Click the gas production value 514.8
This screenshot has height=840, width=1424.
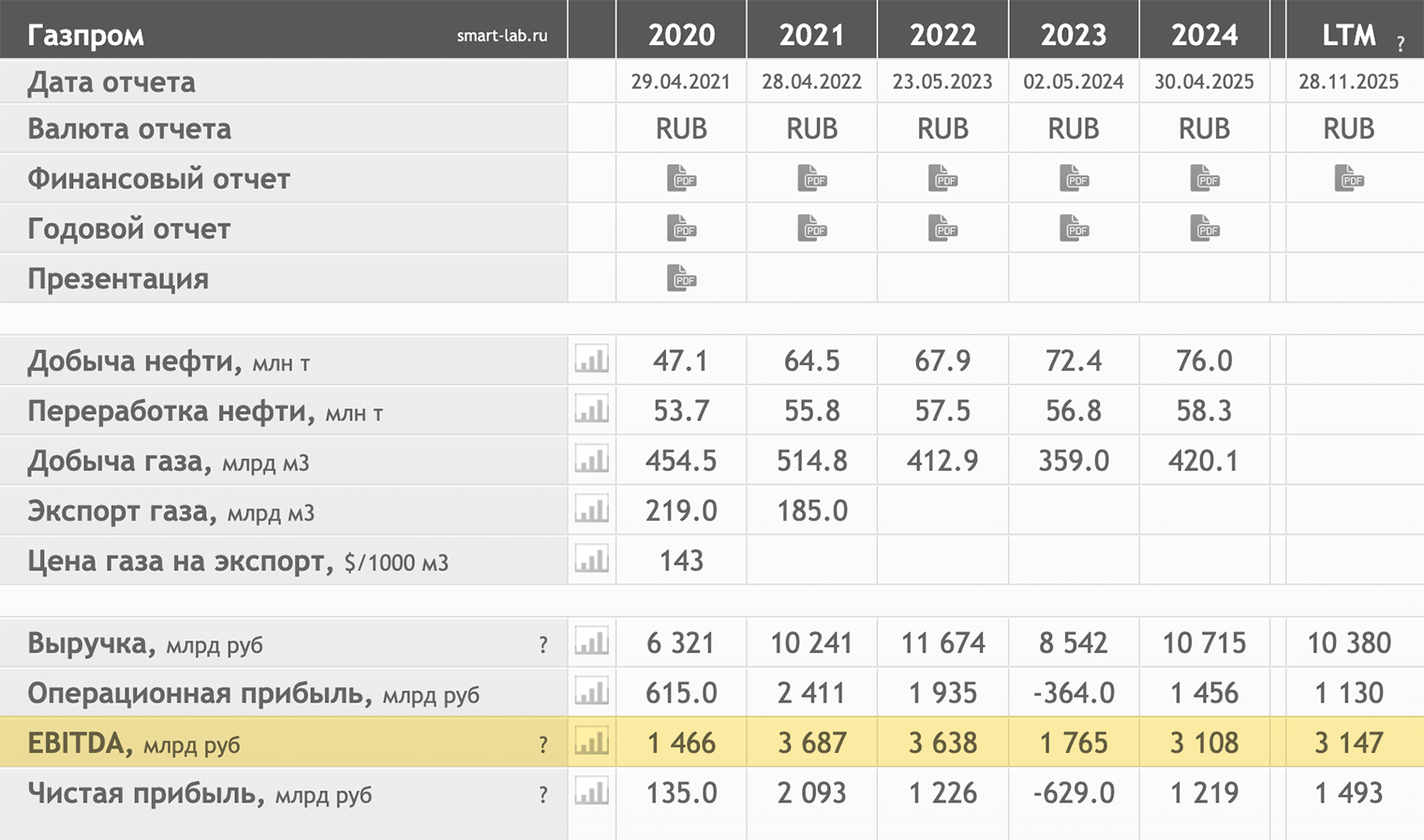812,461
